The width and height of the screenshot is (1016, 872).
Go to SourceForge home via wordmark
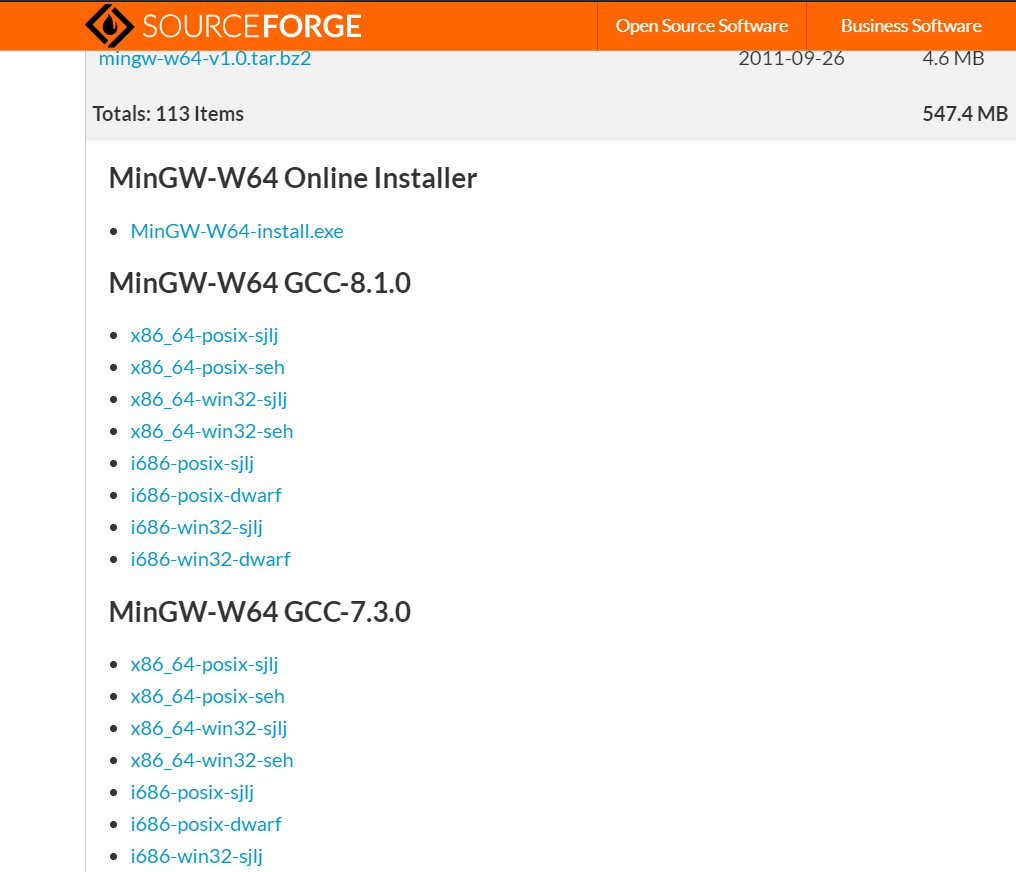click(251, 27)
